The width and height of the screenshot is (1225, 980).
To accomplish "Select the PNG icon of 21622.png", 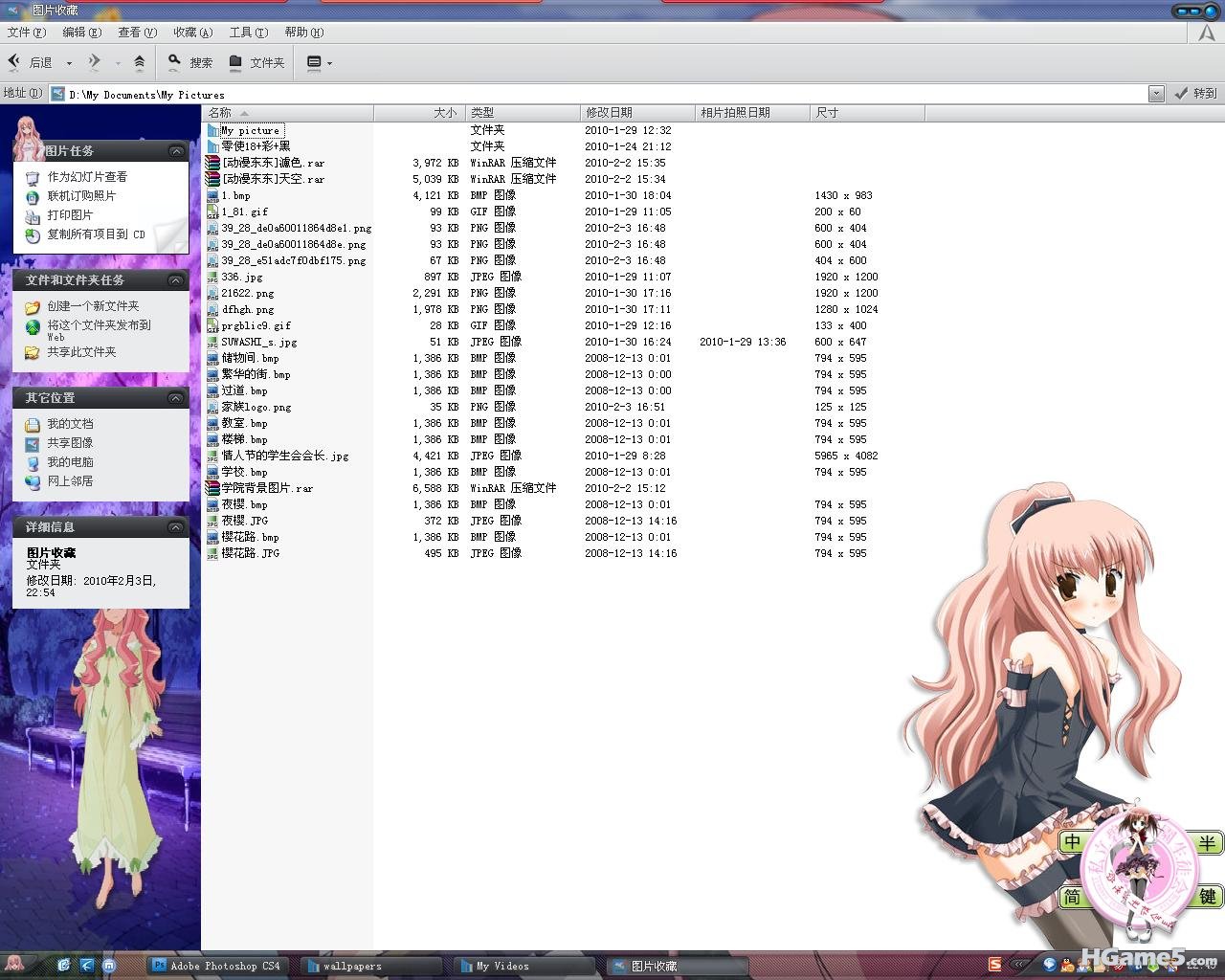I will point(212,293).
